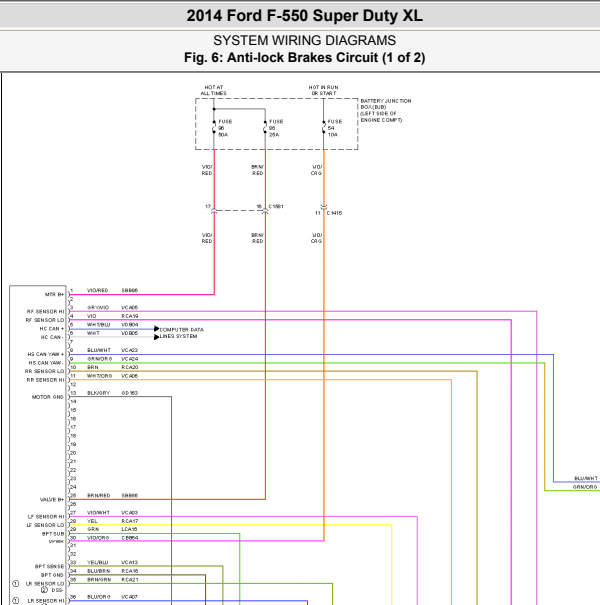Click the 'GRN' wire color on pin 29
Viewport: 600px width, 605px height.
click(x=93, y=529)
